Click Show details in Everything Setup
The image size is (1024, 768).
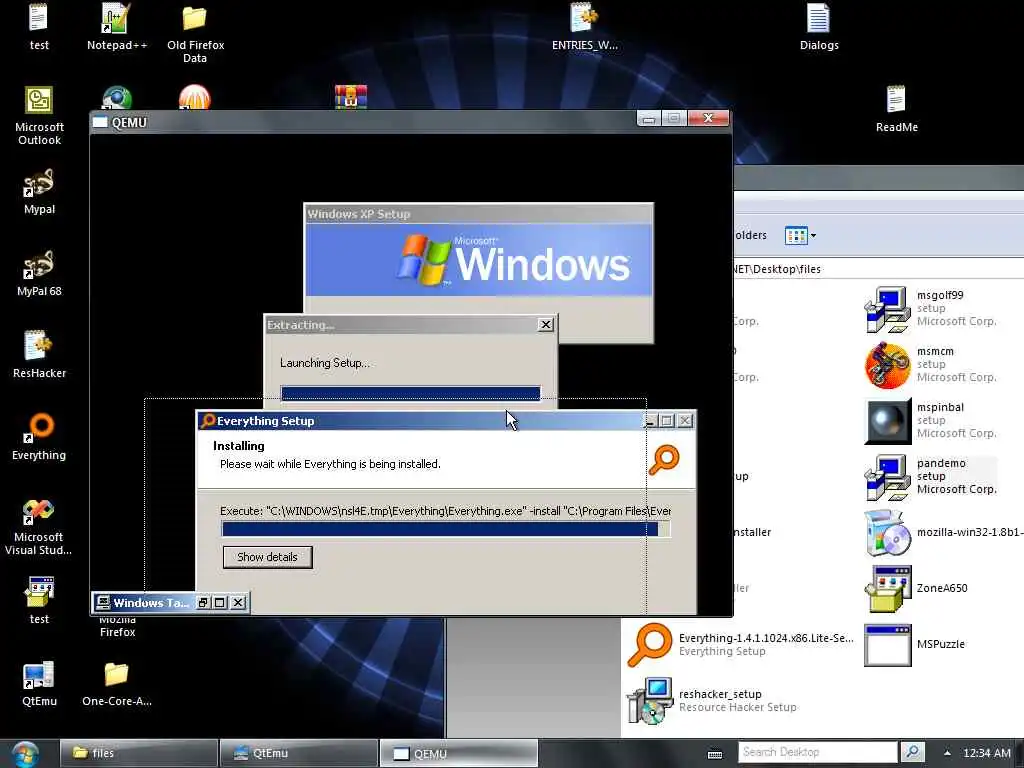267,557
